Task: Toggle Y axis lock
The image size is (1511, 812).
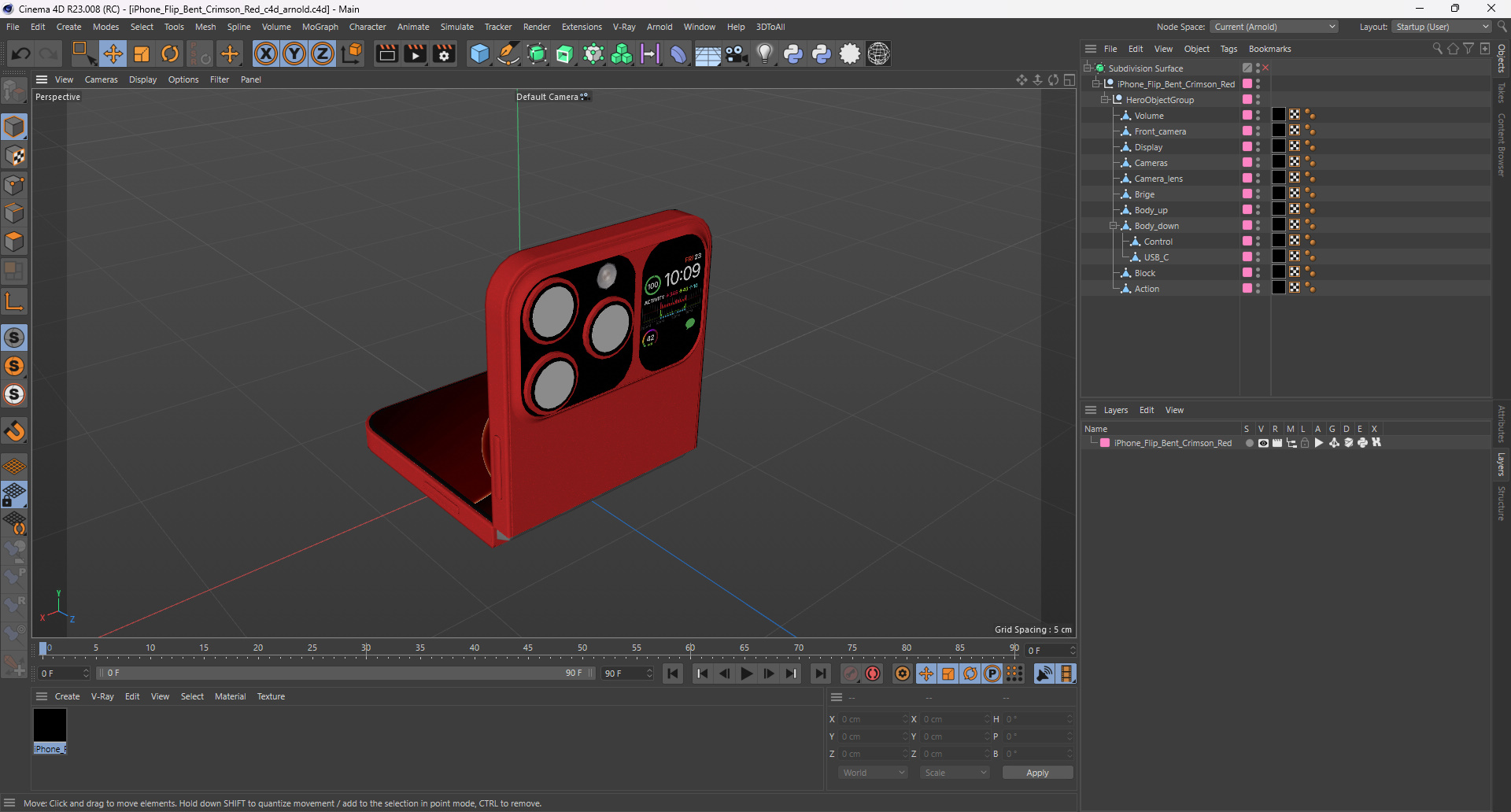Action: tap(294, 54)
